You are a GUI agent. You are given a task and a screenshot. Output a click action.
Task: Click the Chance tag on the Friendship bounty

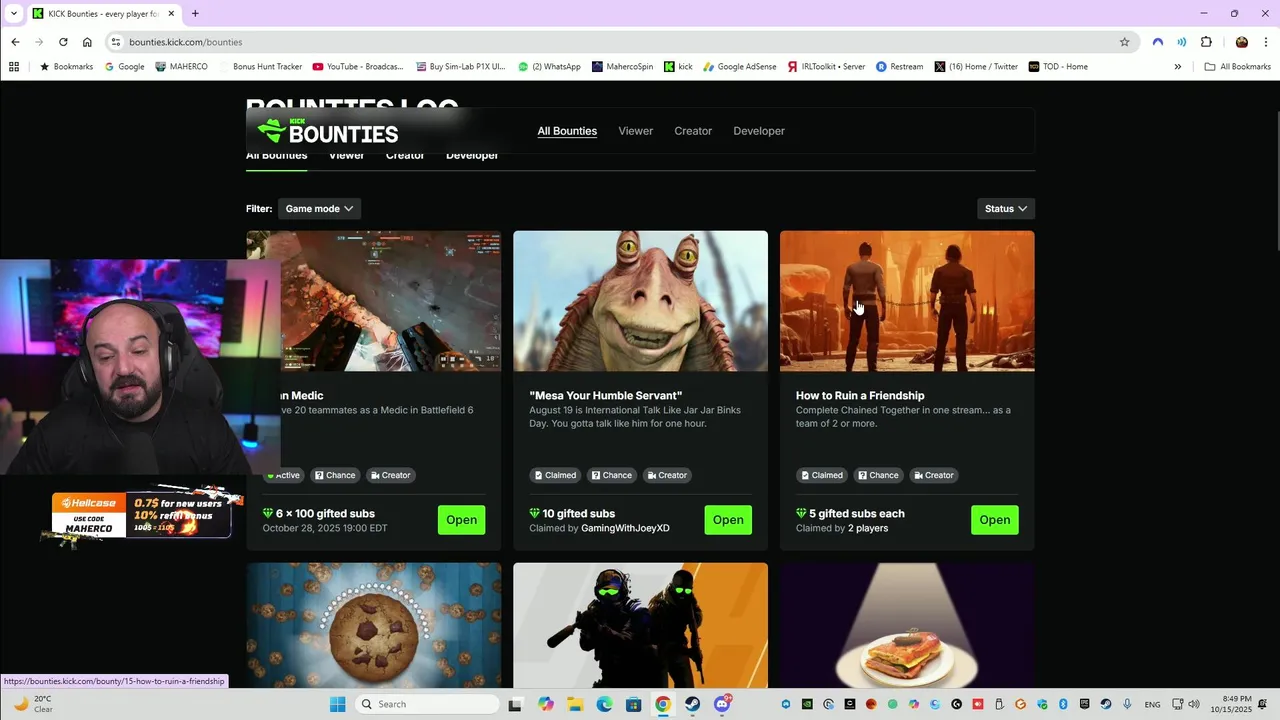pos(879,475)
